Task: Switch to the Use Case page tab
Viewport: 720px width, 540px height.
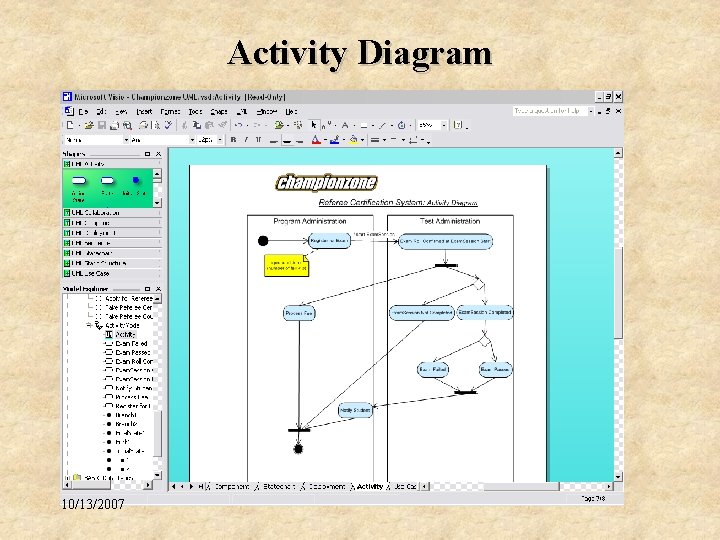Action: (405, 486)
